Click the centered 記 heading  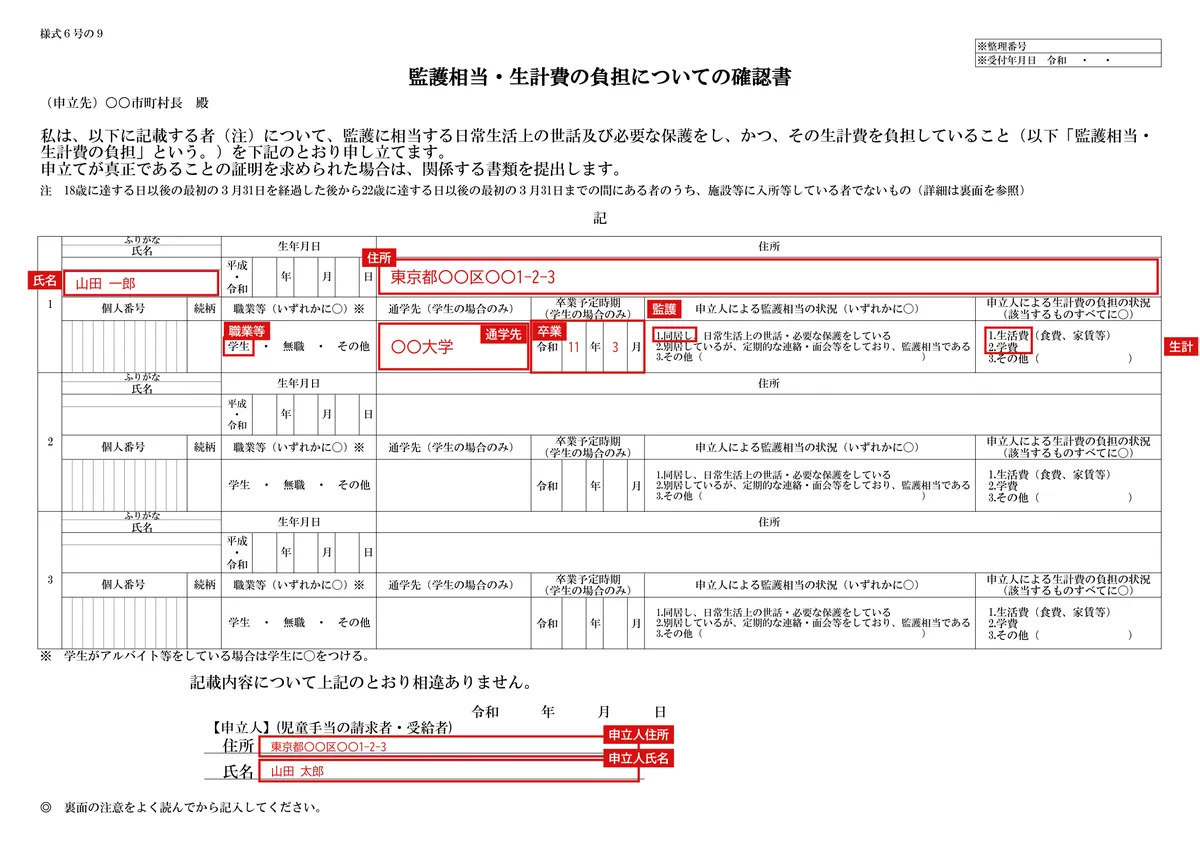click(600, 219)
